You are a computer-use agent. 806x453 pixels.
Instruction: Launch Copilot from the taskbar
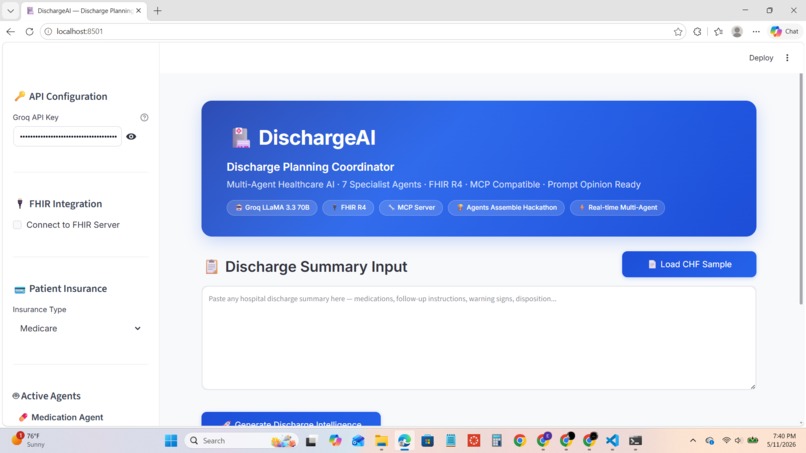click(335, 441)
